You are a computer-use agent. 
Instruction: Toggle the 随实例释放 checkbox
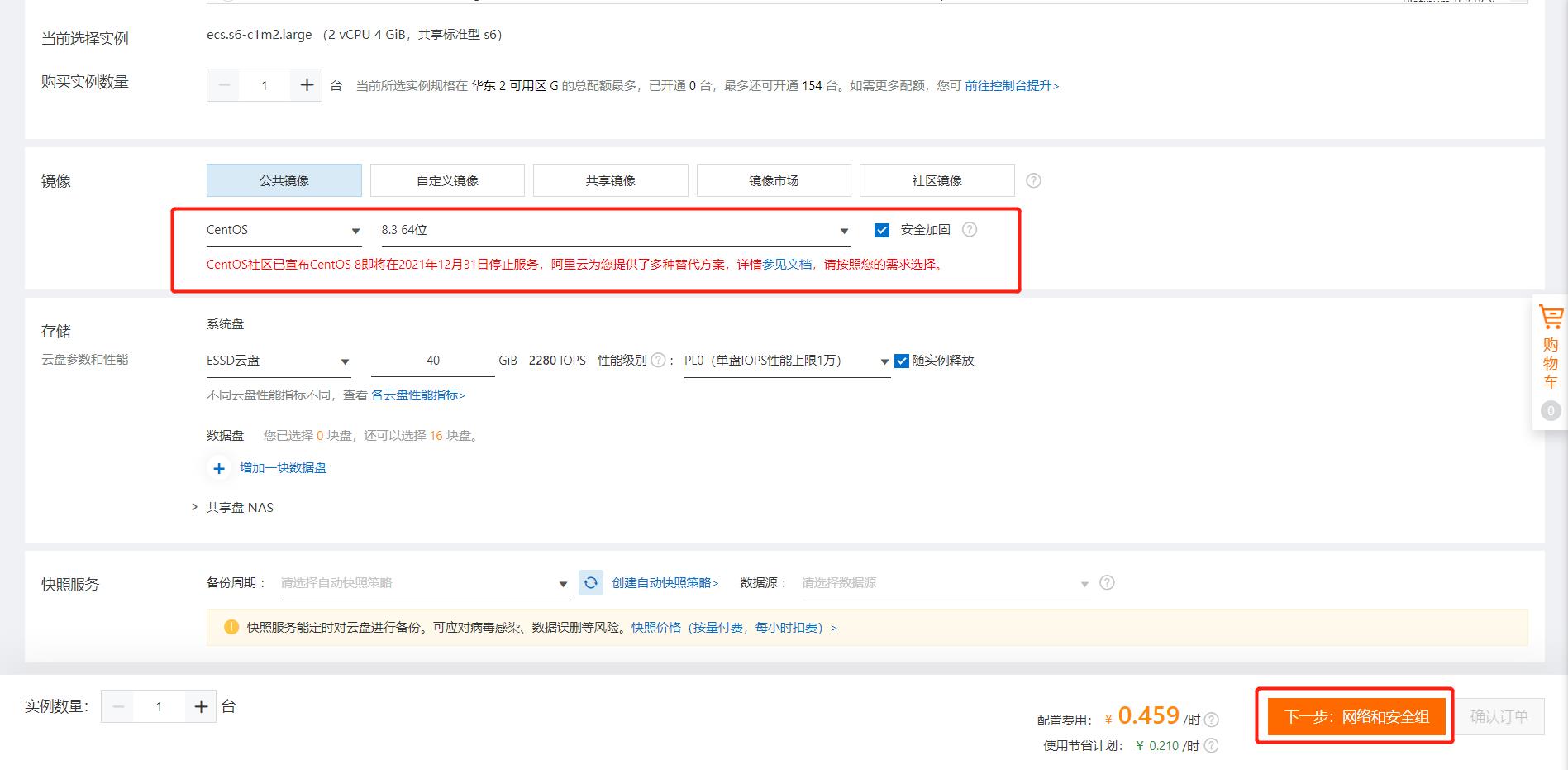click(902, 361)
